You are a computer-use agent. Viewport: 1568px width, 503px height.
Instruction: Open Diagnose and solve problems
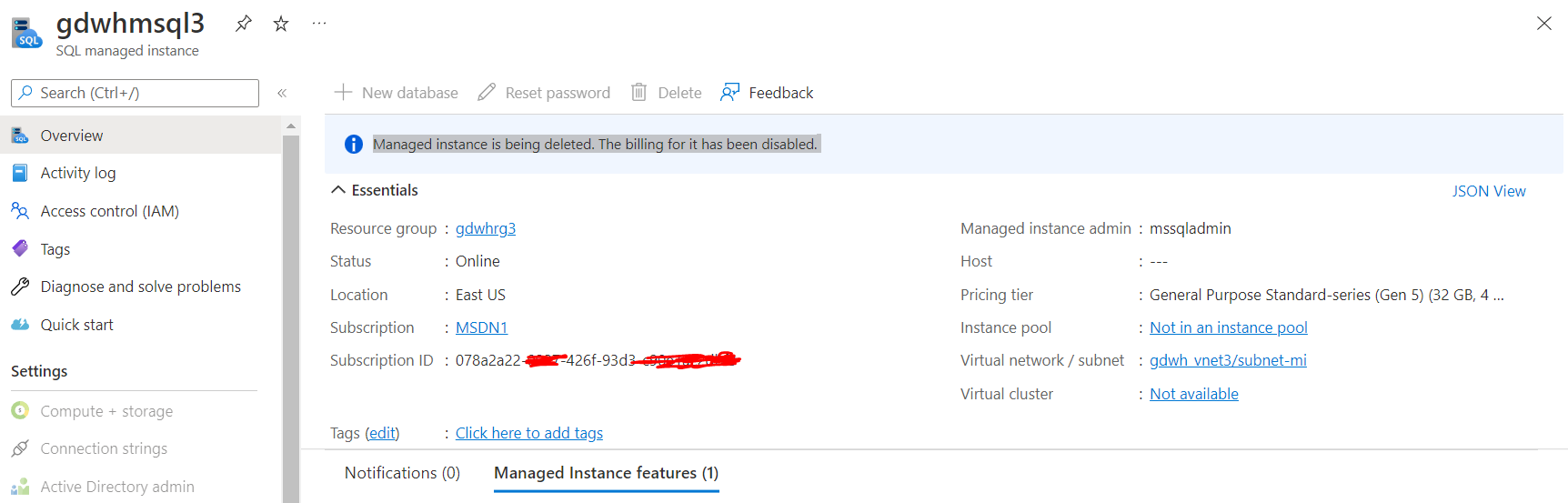pos(141,287)
